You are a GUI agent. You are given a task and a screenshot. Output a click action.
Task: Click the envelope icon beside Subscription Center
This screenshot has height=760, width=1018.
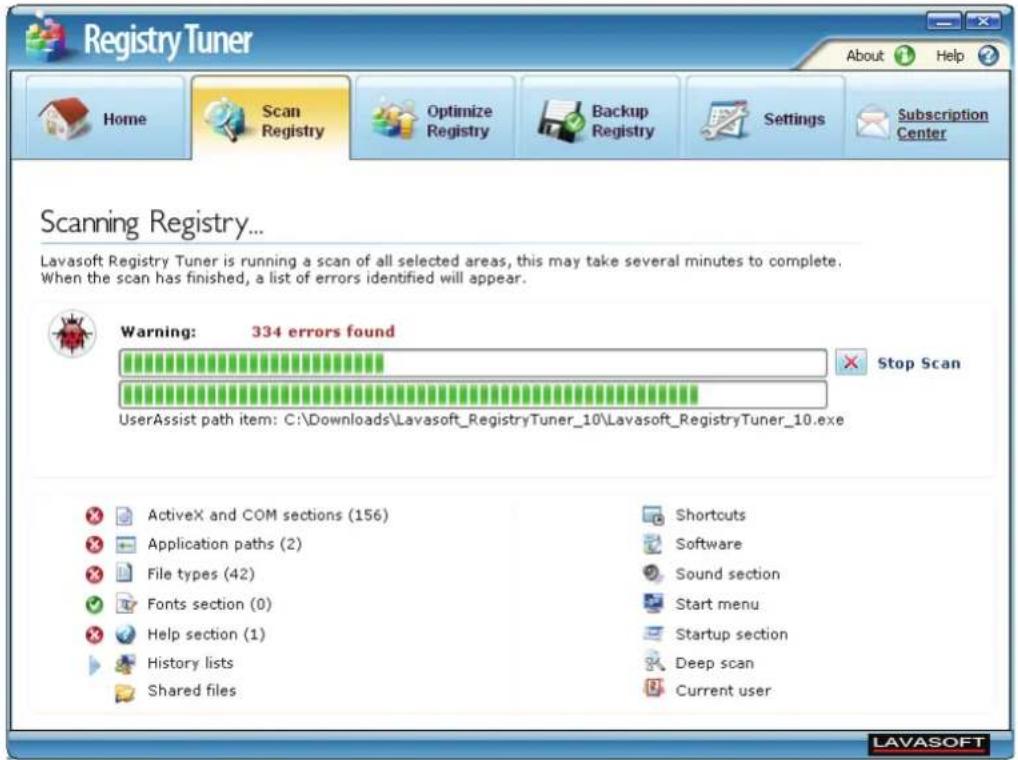(872, 122)
